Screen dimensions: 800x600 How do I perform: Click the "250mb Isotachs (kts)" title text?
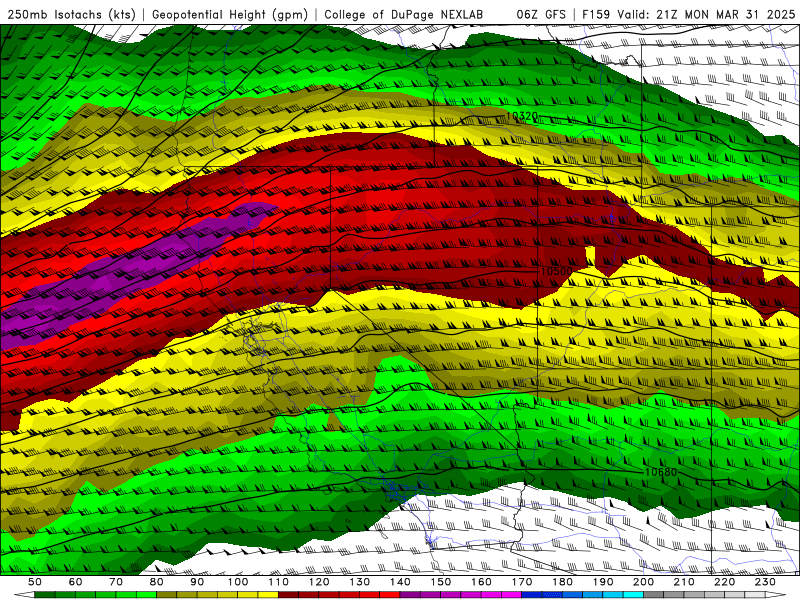72,15
